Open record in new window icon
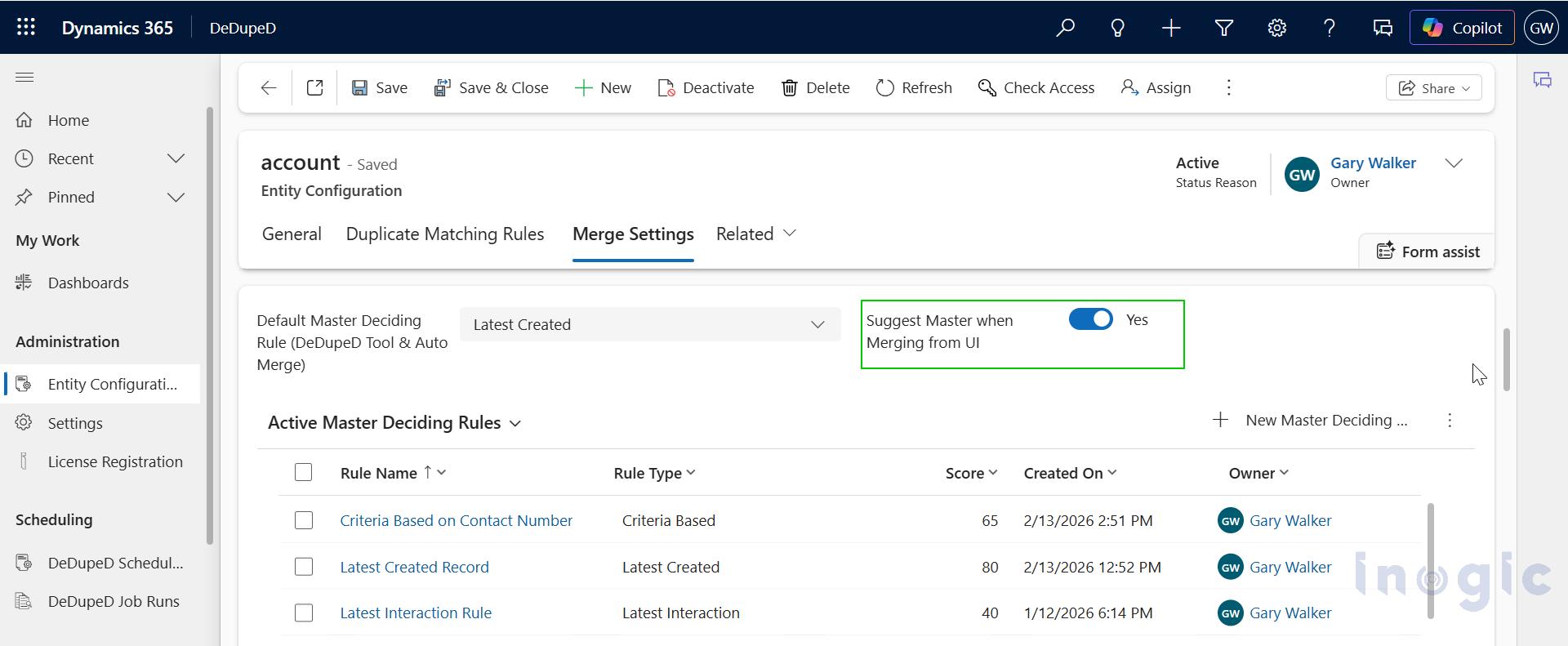 (x=314, y=87)
